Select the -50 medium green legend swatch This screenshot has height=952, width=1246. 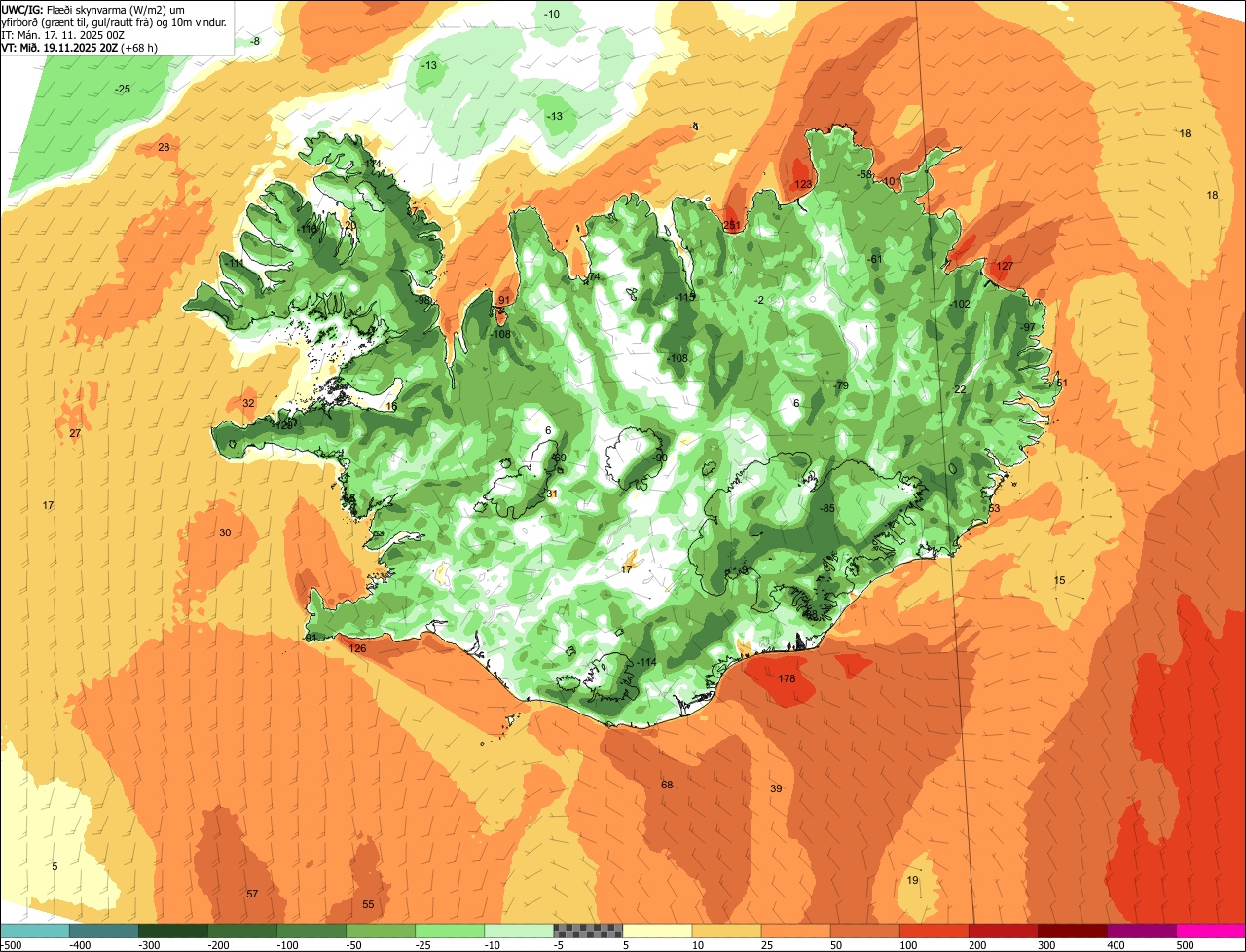coord(381,930)
